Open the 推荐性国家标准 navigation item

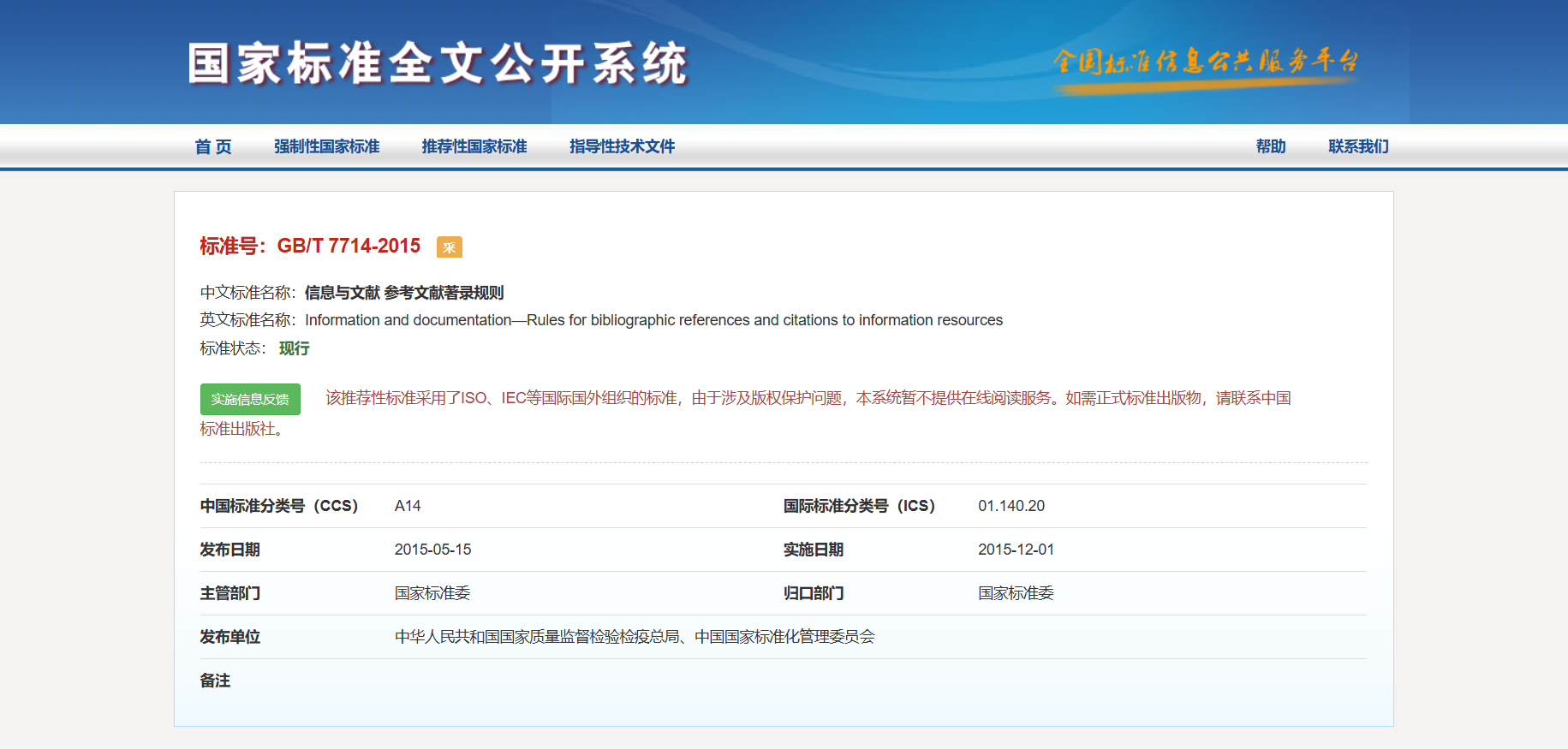pos(474,146)
